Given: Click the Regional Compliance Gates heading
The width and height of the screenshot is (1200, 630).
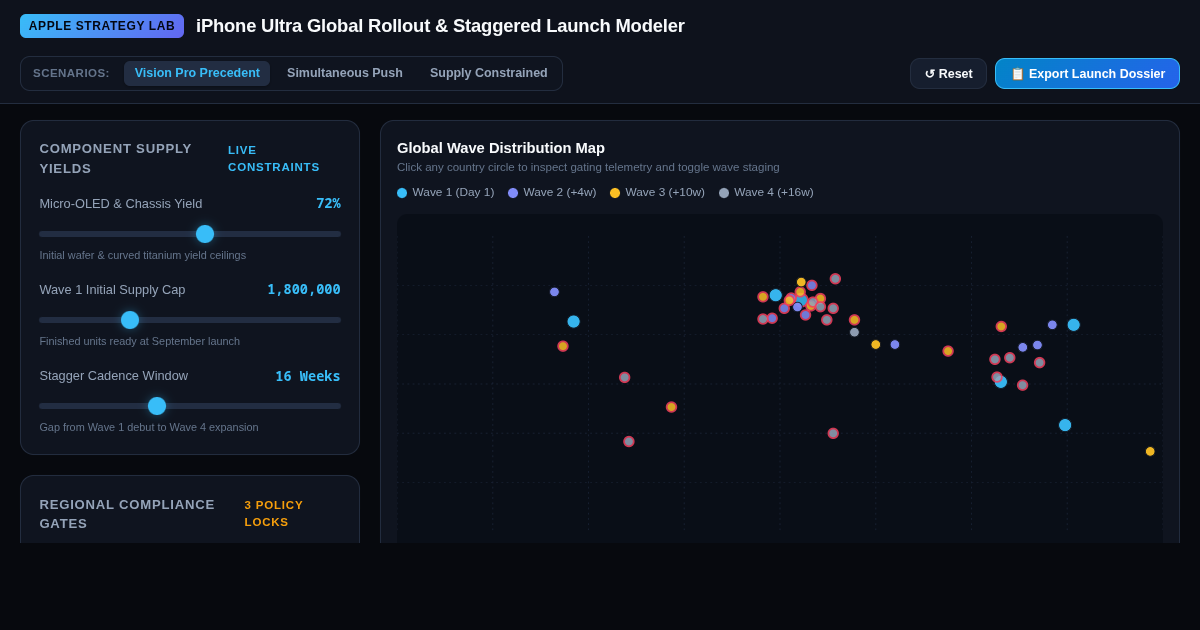Looking at the screenshot, I should click(127, 514).
